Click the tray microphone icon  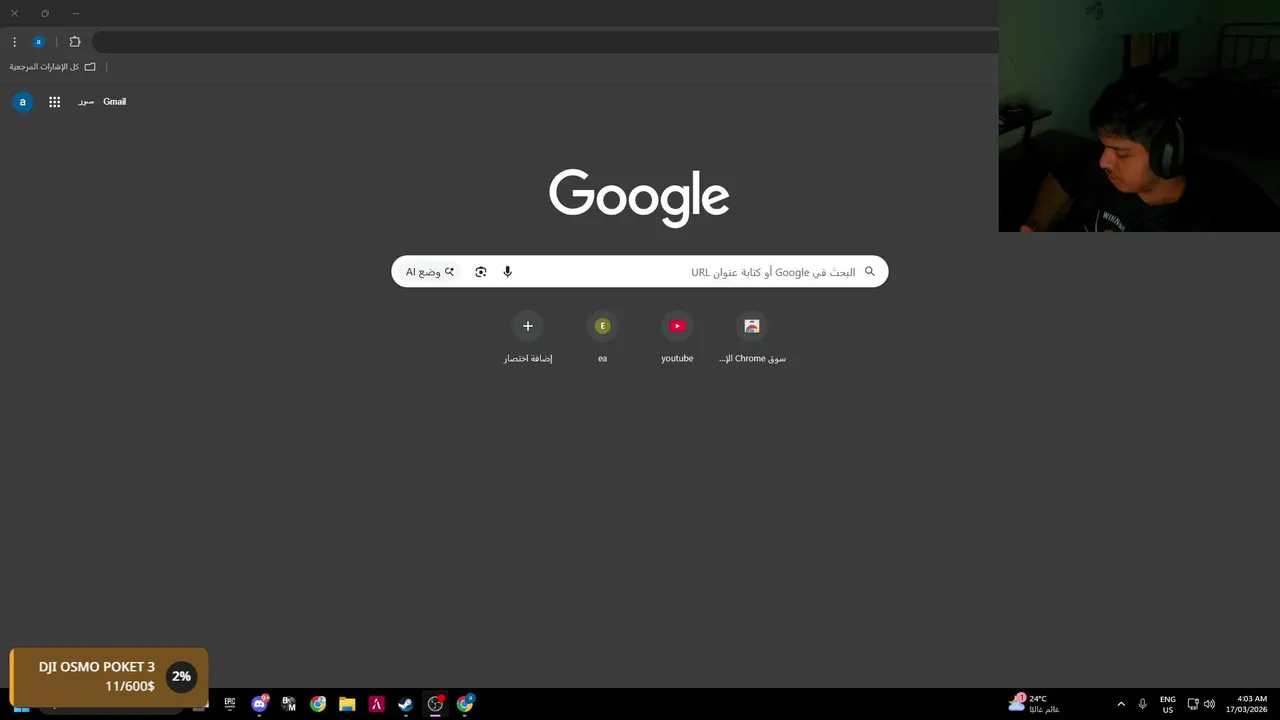(x=1142, y=704)
